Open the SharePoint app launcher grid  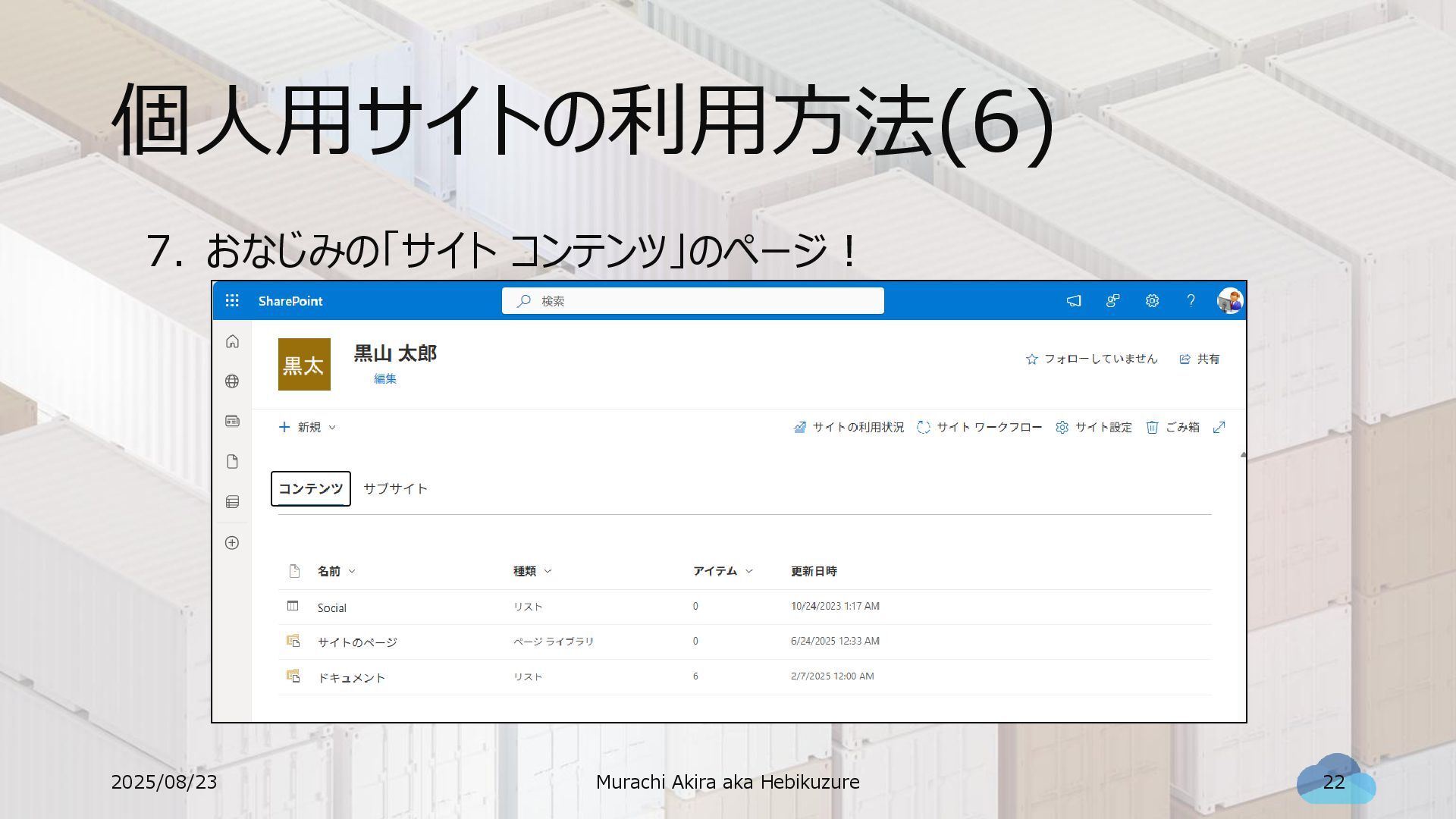[x=232, y=301]
